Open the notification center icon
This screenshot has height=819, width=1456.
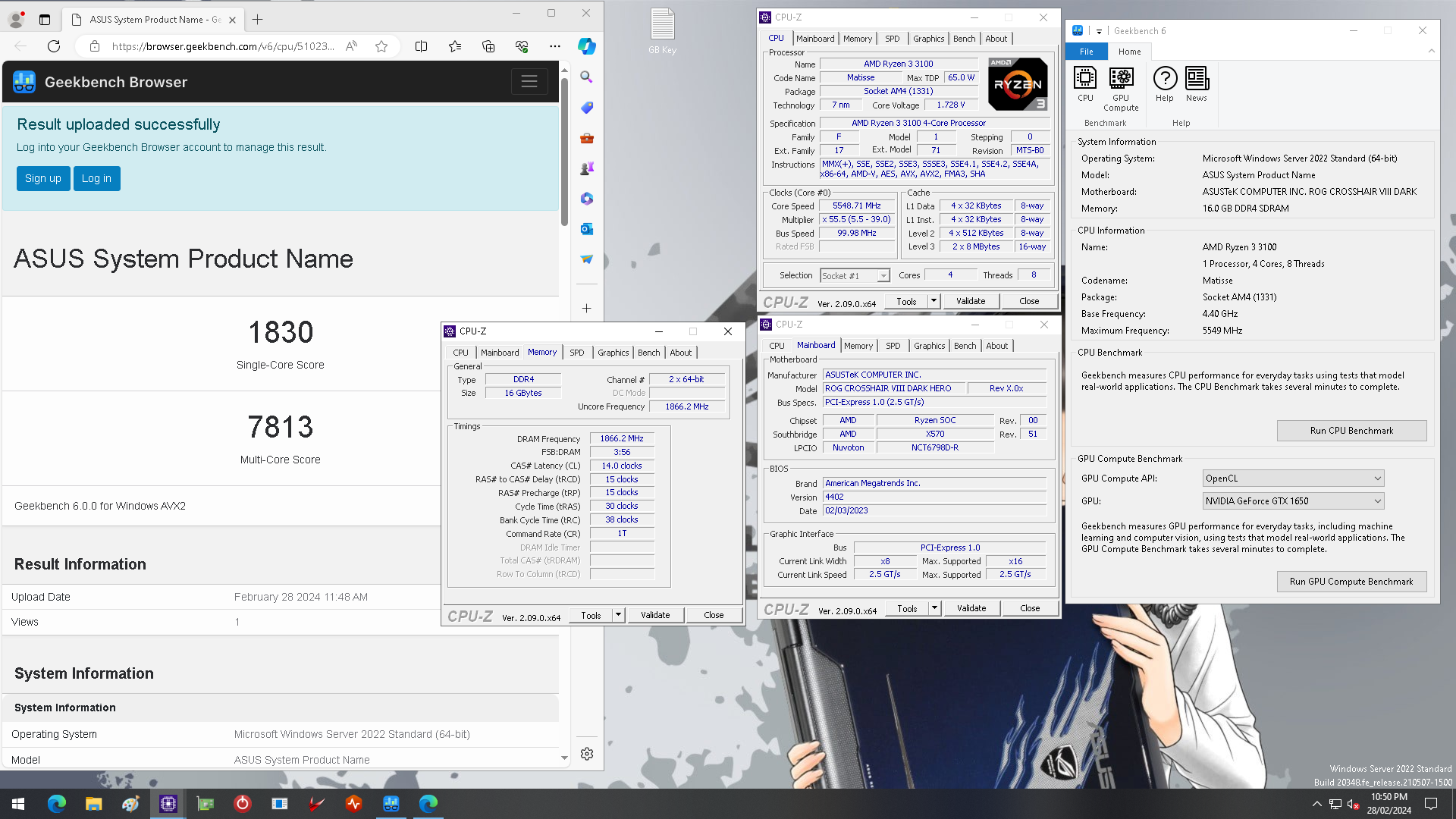(x=1431, y=804)
